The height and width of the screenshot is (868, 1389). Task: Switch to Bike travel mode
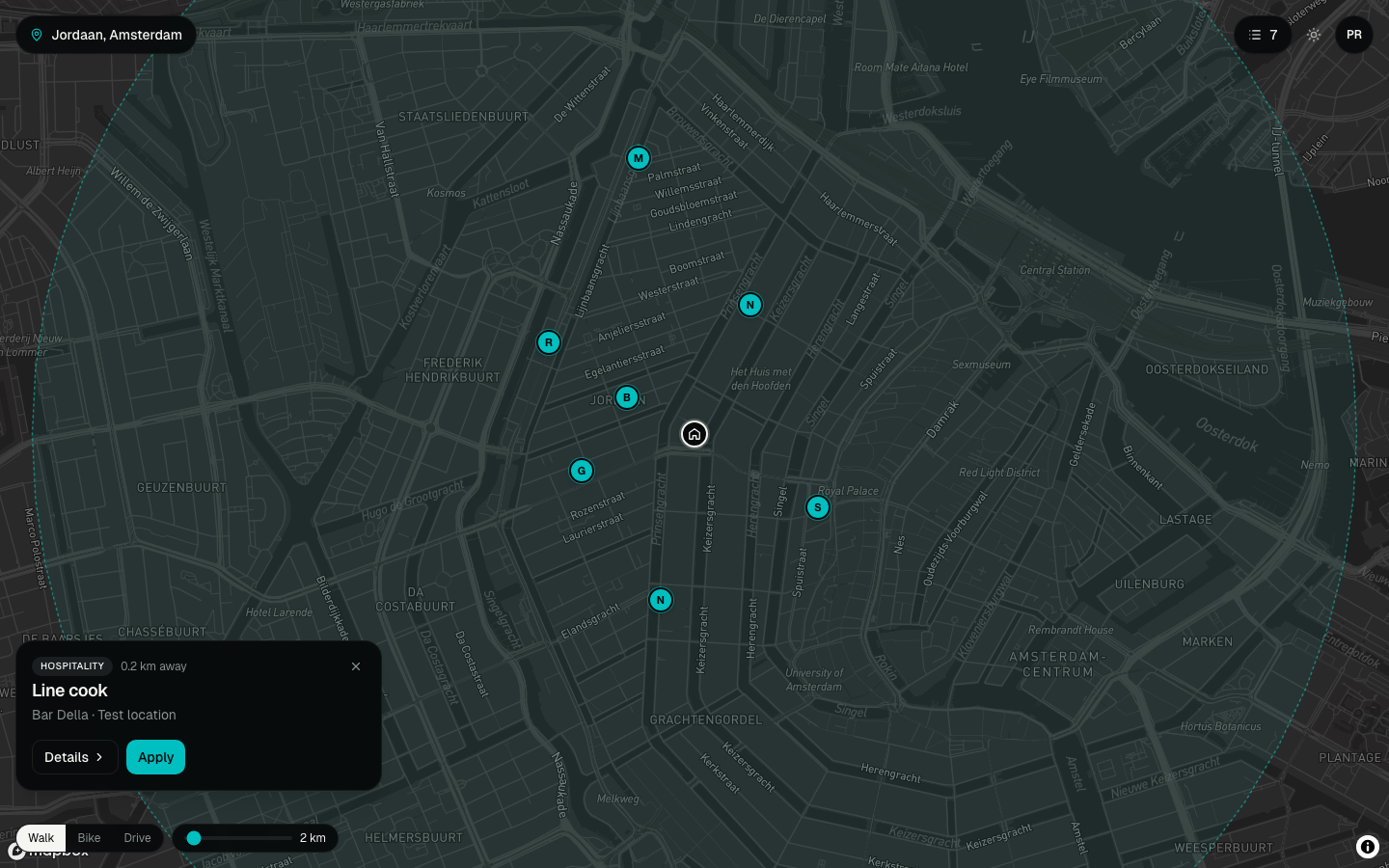pos(89,838)
